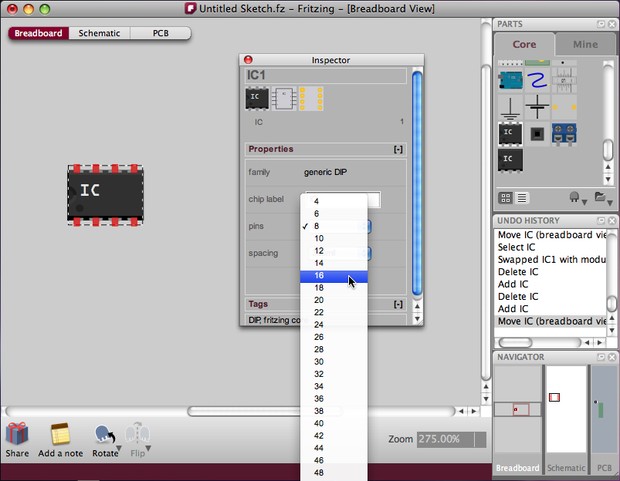Screen dimensions: 620x481
Task: Click the Inspector vertical scrollbar
Action: click(417, 183)
